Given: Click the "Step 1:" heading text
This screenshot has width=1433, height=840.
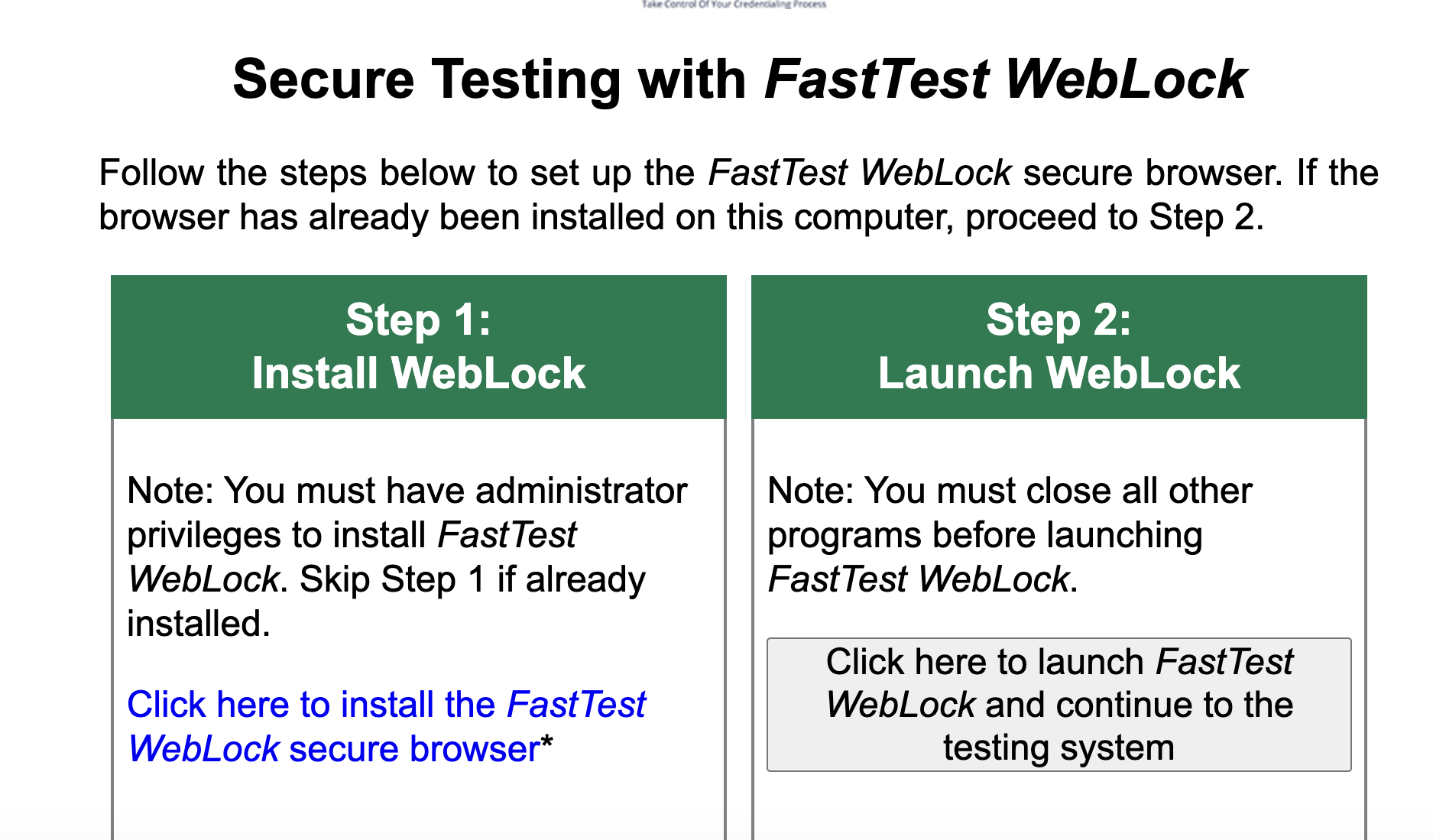Looking at the screenshot, I should (x=418, y=319).
